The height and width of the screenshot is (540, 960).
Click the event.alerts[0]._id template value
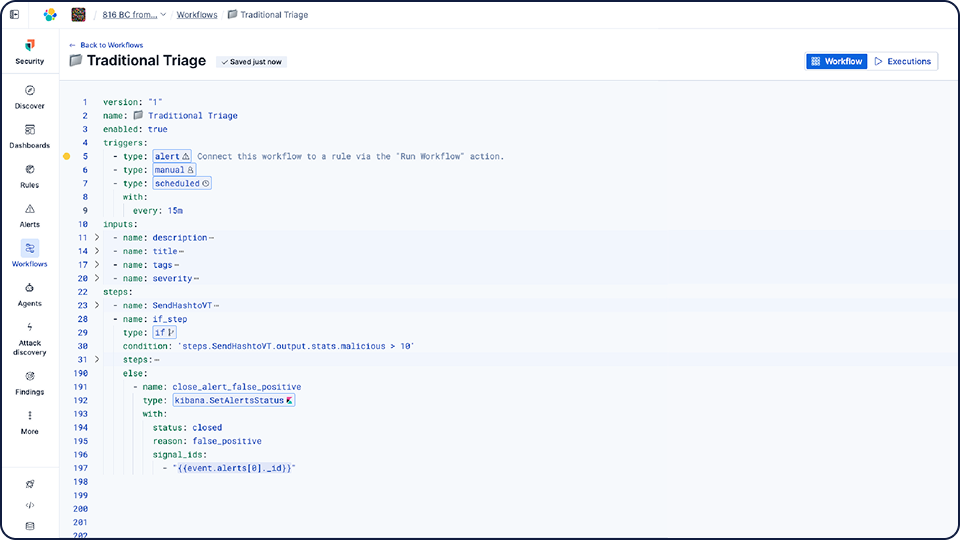coord(234,468)
